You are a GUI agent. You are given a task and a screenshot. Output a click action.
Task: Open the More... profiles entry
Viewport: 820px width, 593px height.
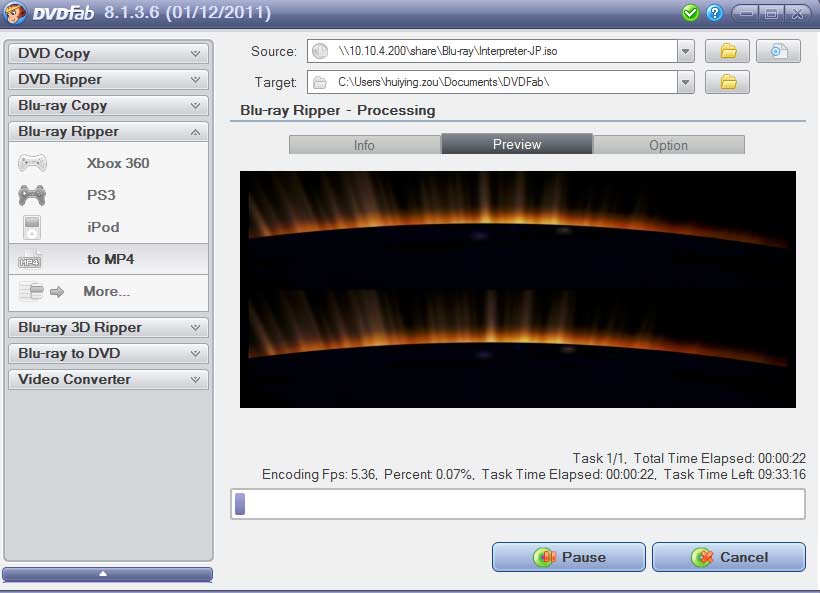point(108,291)
